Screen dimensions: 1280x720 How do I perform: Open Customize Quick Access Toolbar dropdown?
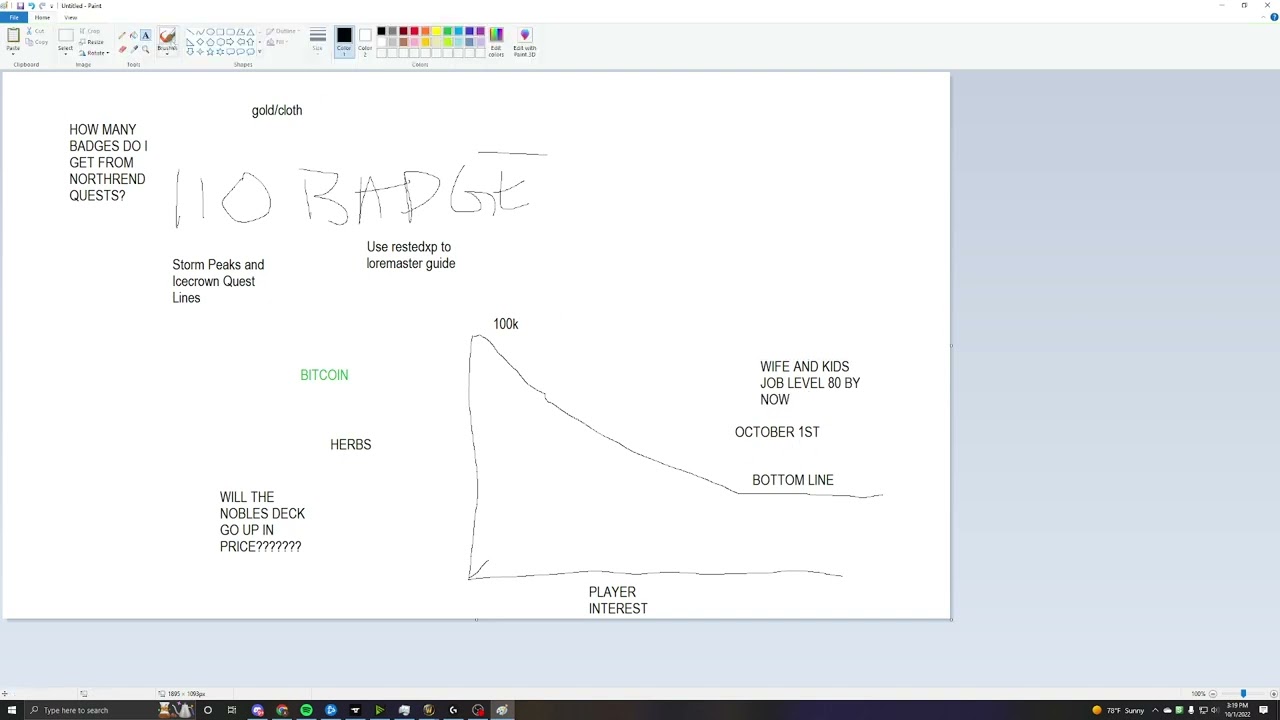click(x=52, y=6)
